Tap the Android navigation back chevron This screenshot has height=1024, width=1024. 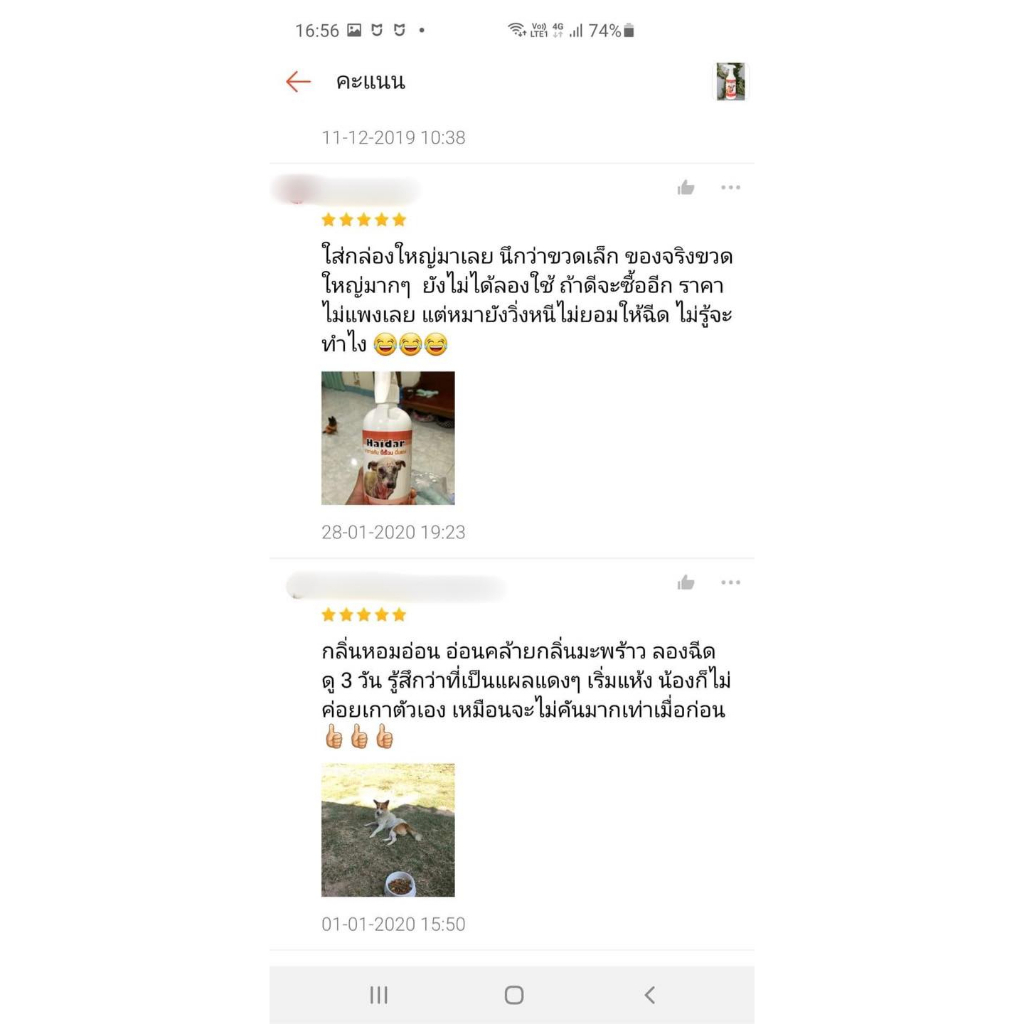point(650,995)
